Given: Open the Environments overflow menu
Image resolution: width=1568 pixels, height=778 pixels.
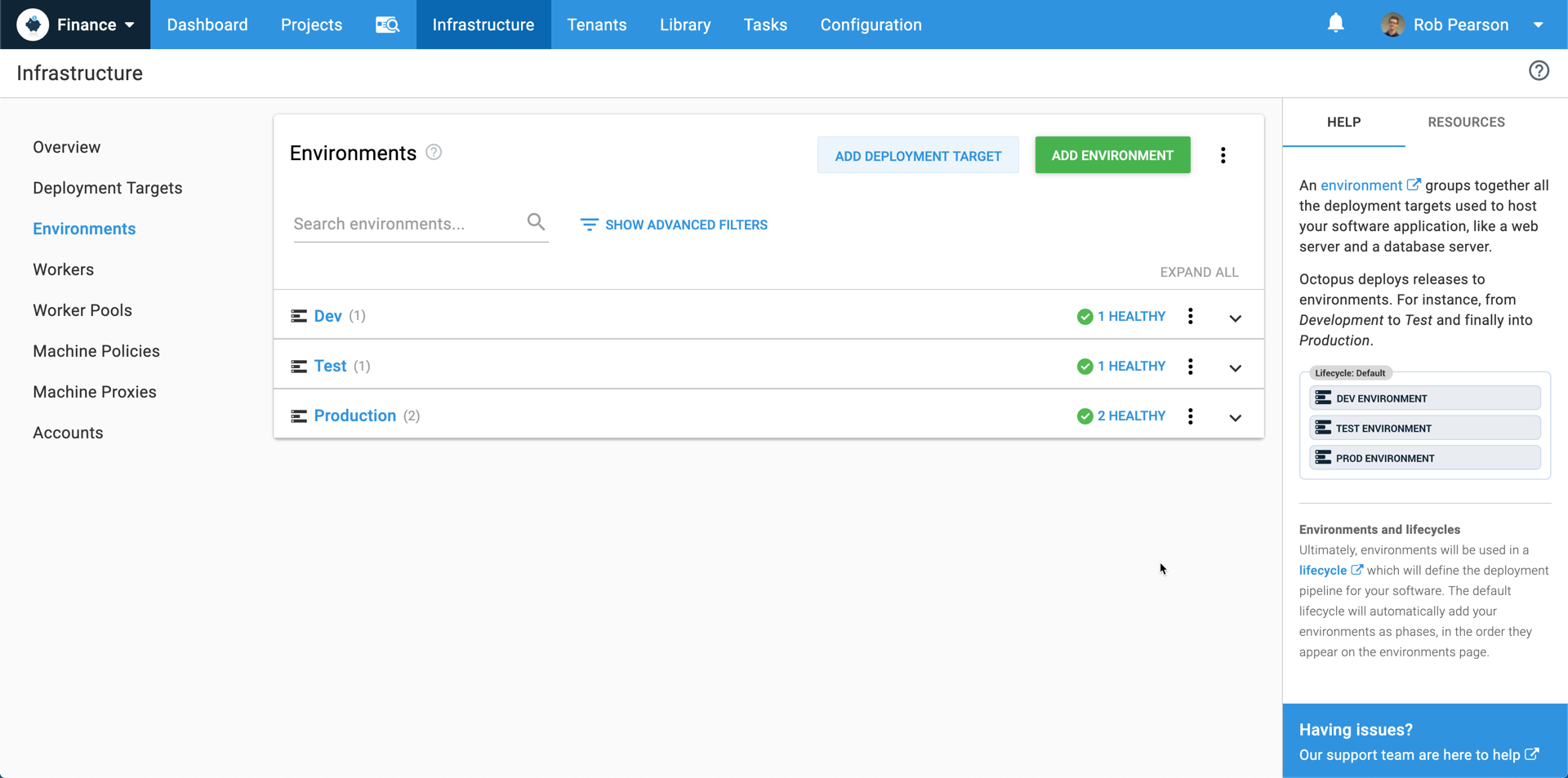Looking at the screenshot, I should coord(1223,155).
